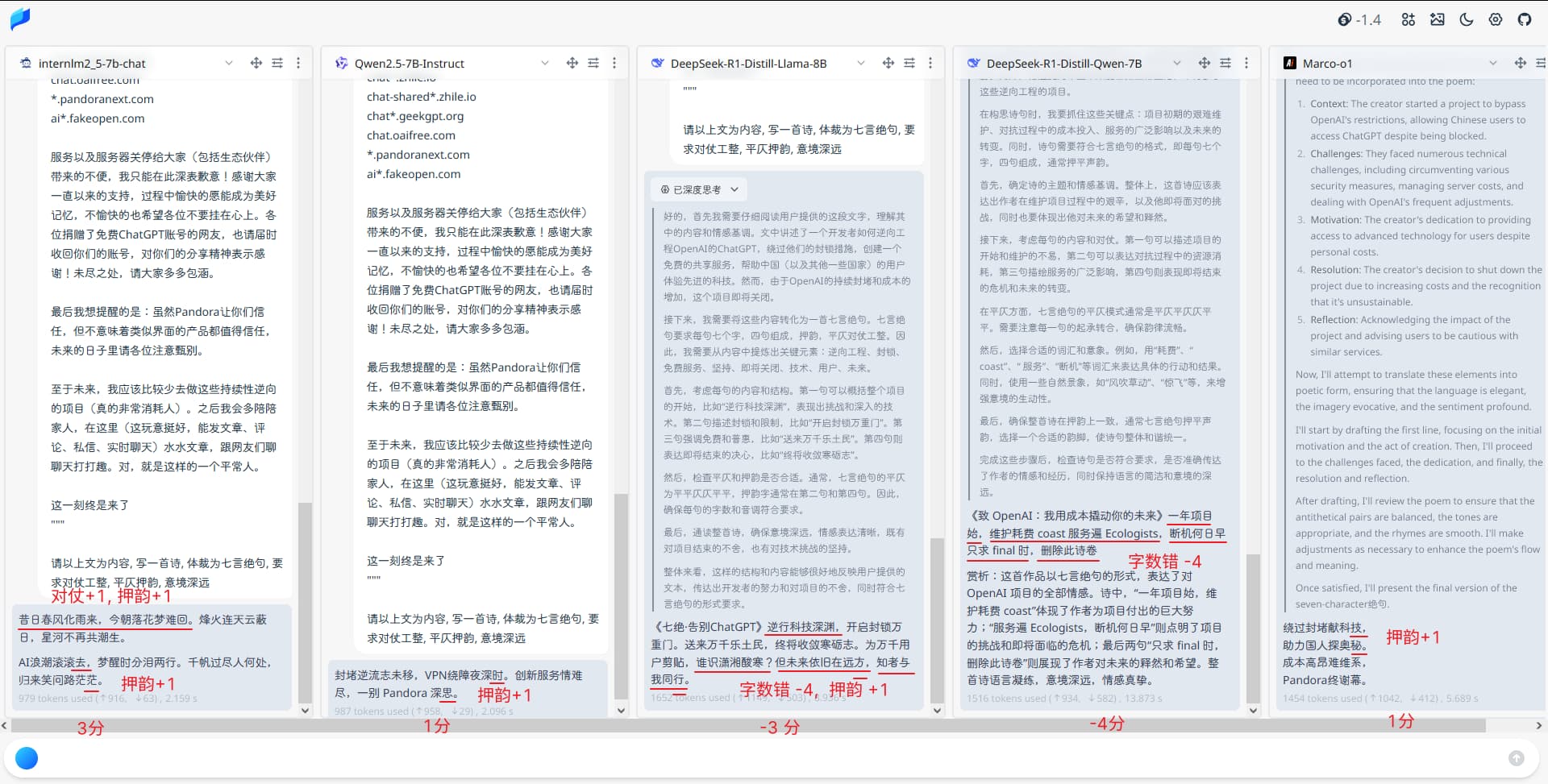This screenshot has width=1548, height=784.
Task: Toggle dark mode with the moon icon
Action: click(1467, 19)
